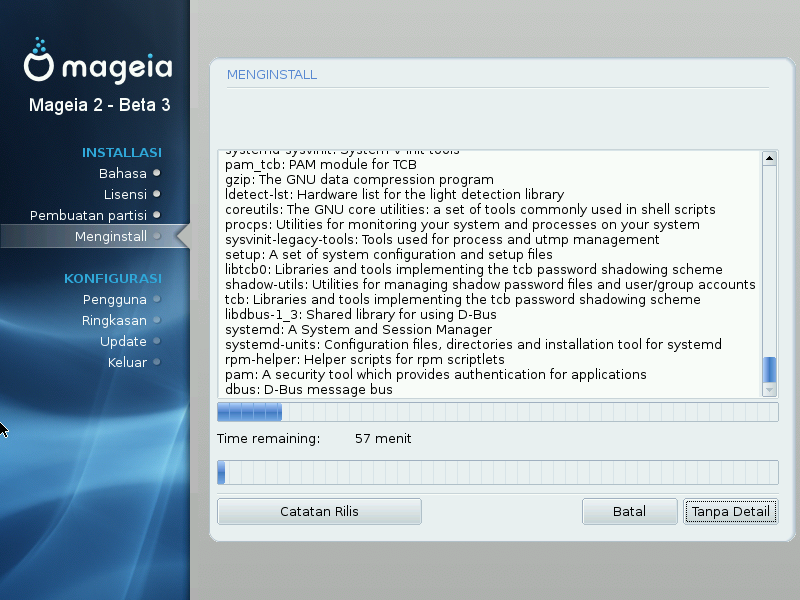The height and width of the screenshot is (600, 800).
Task: Click the 'sysvinit-legacy-tools' line
Action: click(442, 240)
